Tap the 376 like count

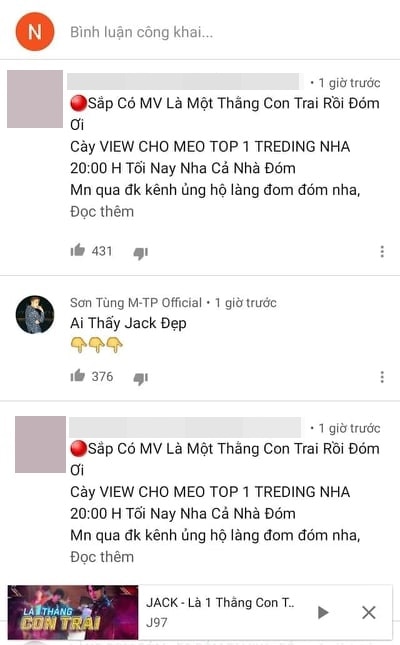[102, 376]
